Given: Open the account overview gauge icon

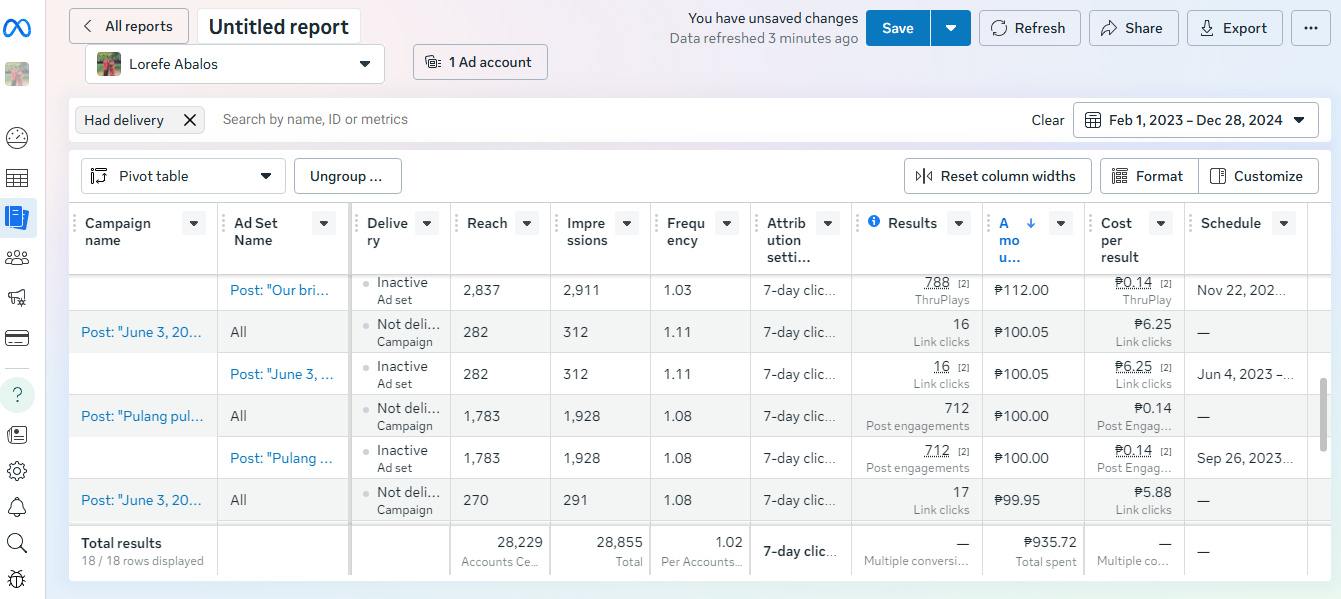Looking at the screenshot, I should (17, 138).
